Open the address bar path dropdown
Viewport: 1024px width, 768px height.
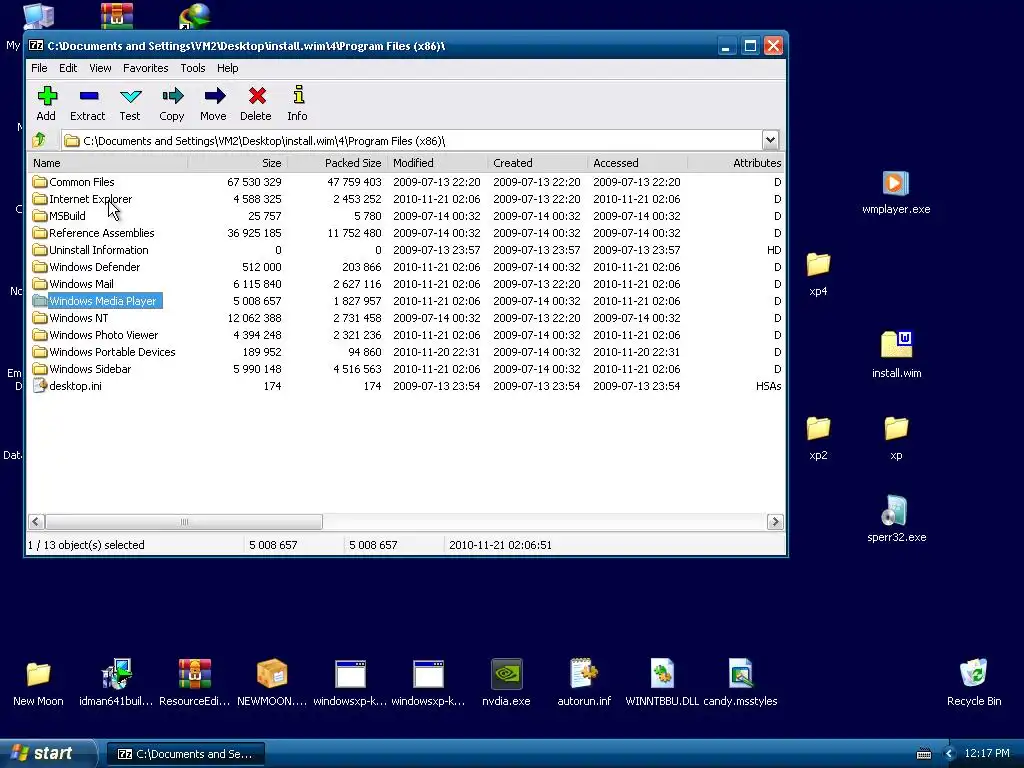click(770, 140)
